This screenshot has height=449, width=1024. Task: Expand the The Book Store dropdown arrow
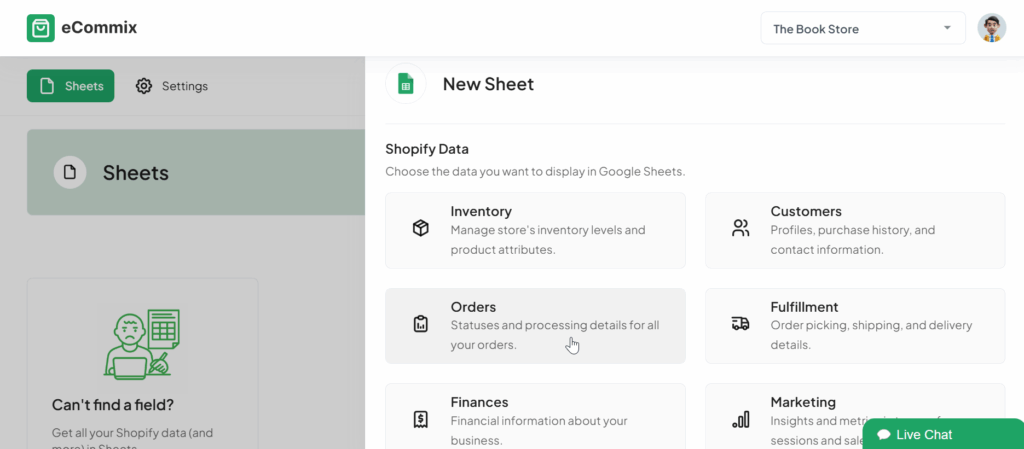coord(947,28)
